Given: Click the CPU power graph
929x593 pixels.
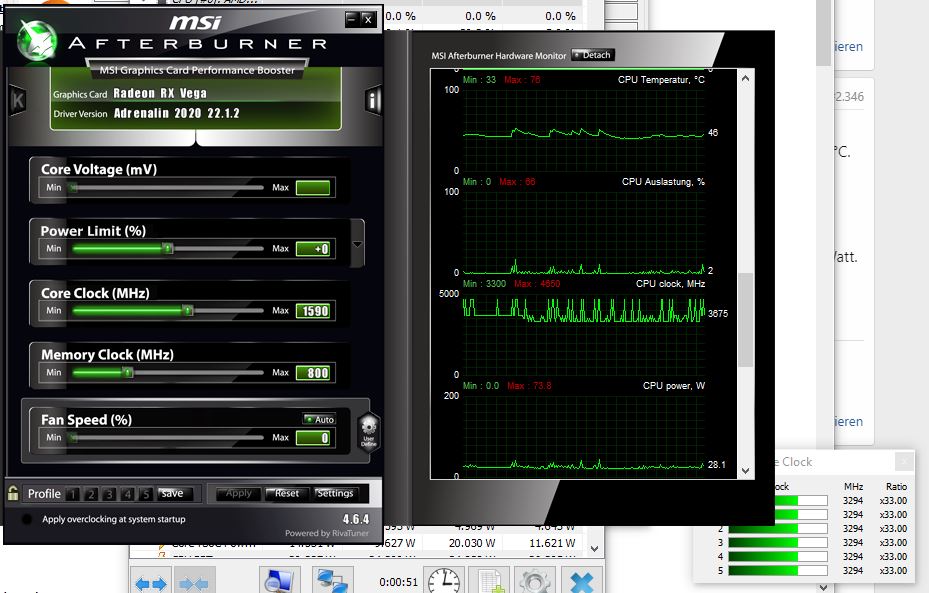Looking at the screenshot, I should coord(584,436).
